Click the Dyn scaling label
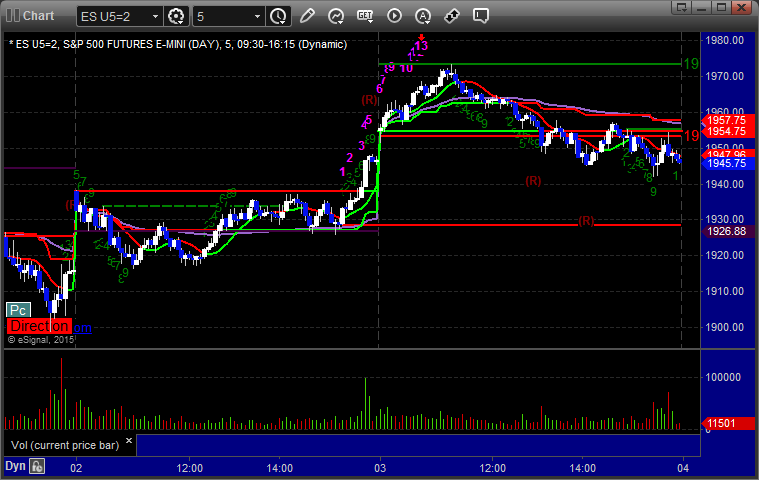Screen dimensions: 759x480 tap(15, 466)
